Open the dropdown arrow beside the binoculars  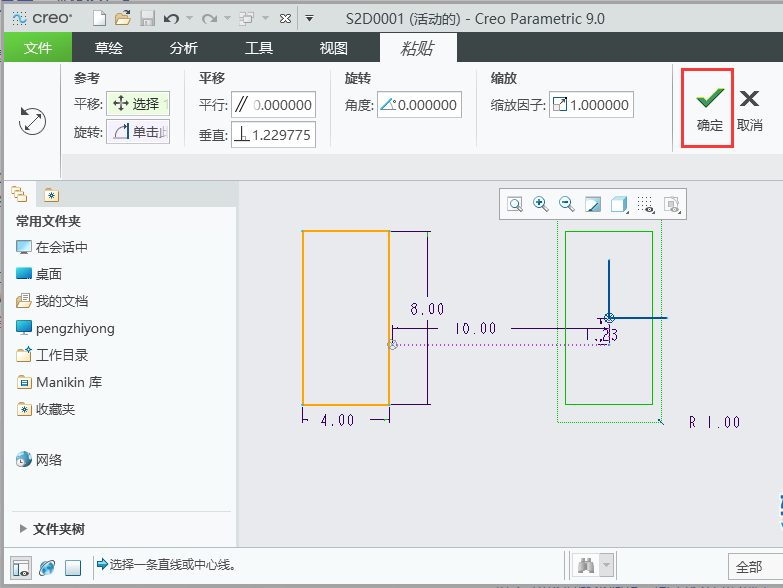click(606, 566)
